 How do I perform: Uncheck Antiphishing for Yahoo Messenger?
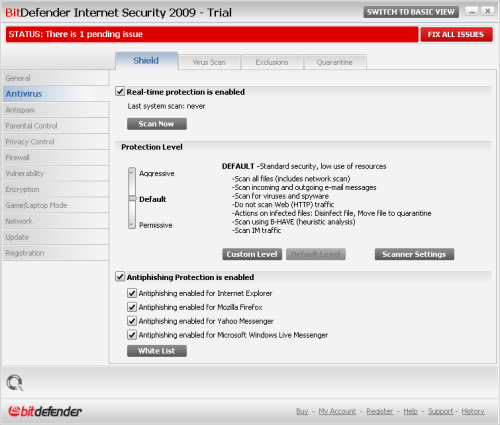132,321
